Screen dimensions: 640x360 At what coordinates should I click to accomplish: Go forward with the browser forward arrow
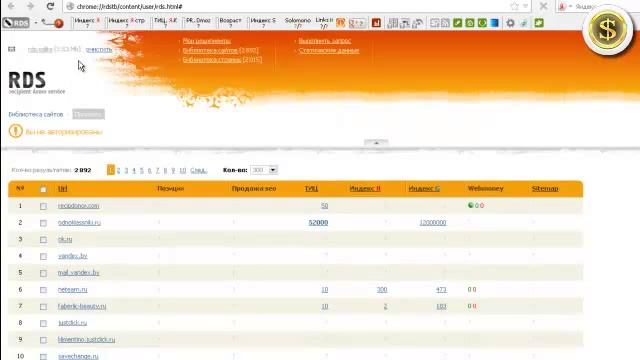[31, 6]
